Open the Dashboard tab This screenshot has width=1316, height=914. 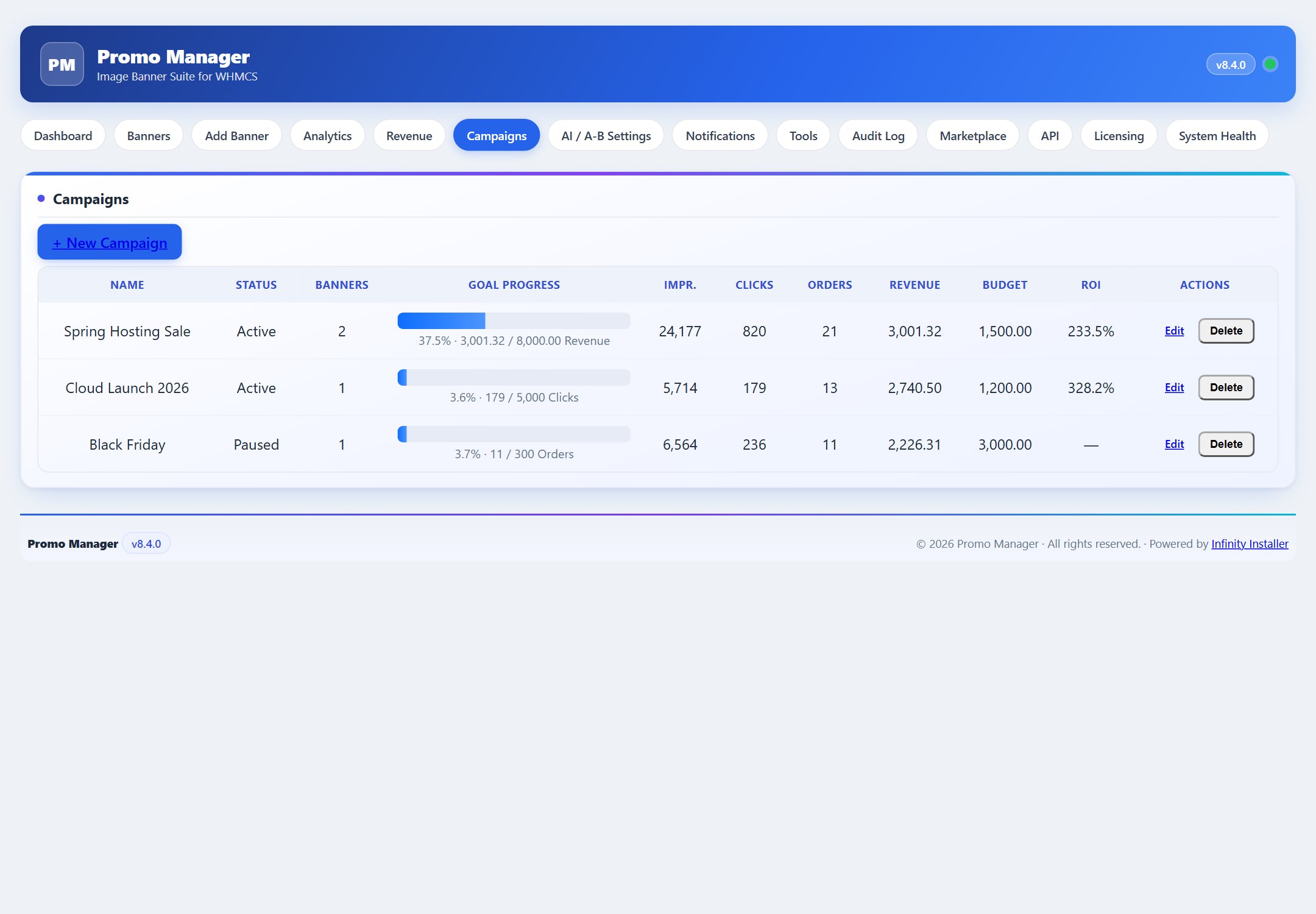tap(63, 135)
